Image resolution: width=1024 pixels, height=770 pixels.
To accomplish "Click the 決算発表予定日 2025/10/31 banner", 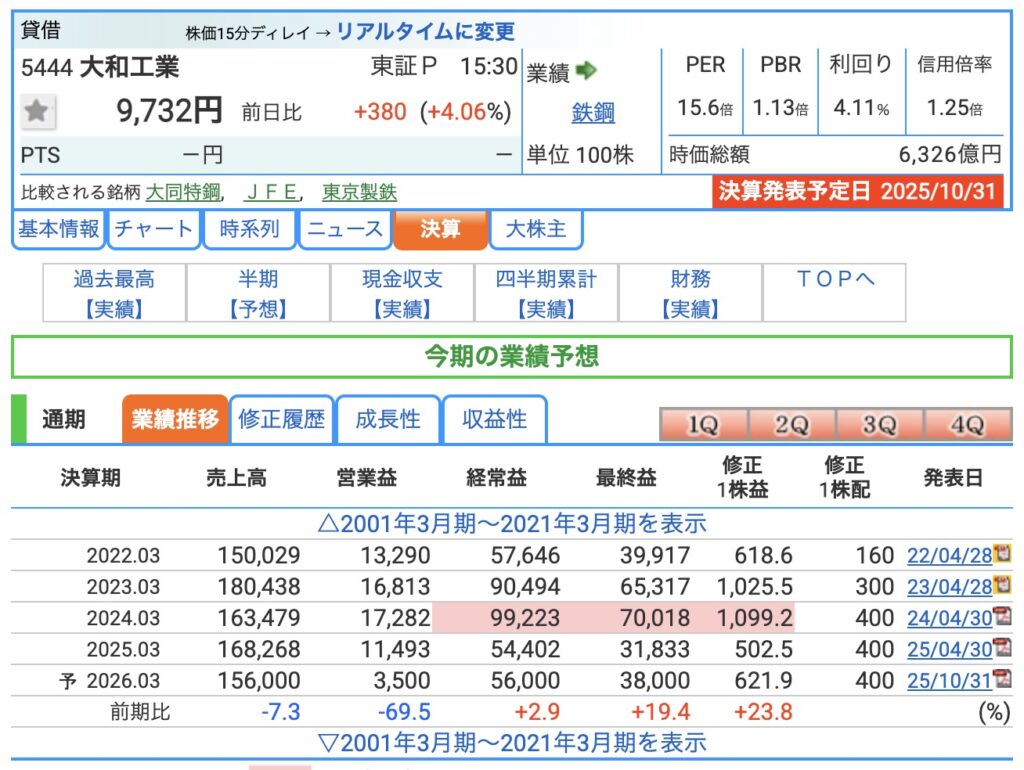I will (858, 191).
